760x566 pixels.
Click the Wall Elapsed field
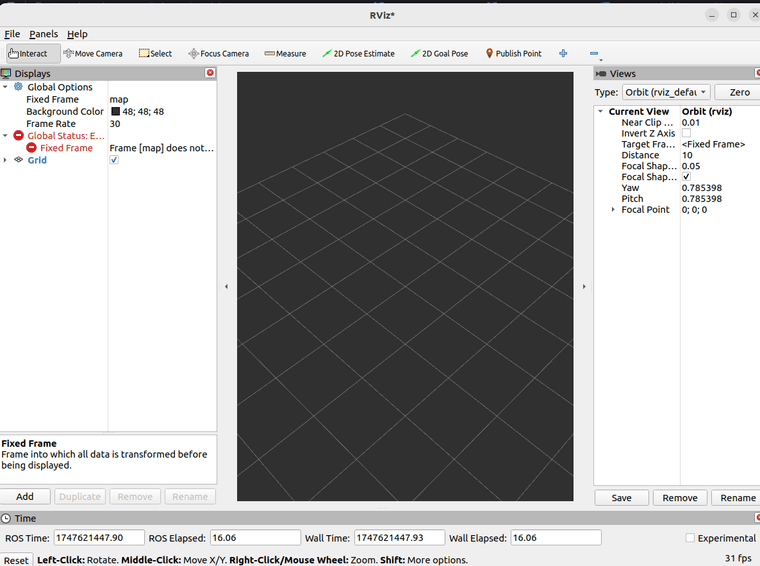pyautogui.click(x=556, y=538)
